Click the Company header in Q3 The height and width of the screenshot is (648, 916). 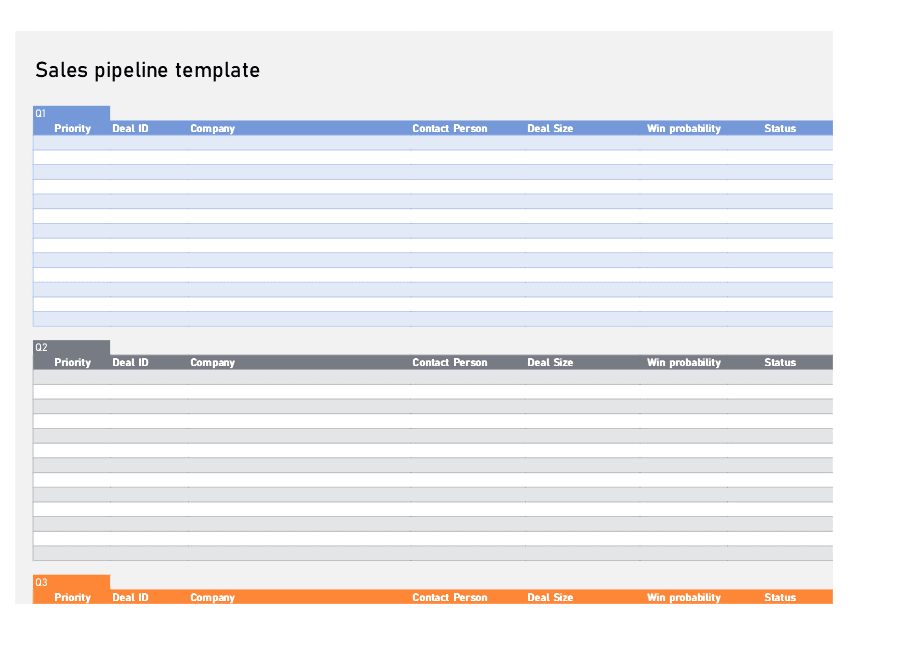pos(212,597)
